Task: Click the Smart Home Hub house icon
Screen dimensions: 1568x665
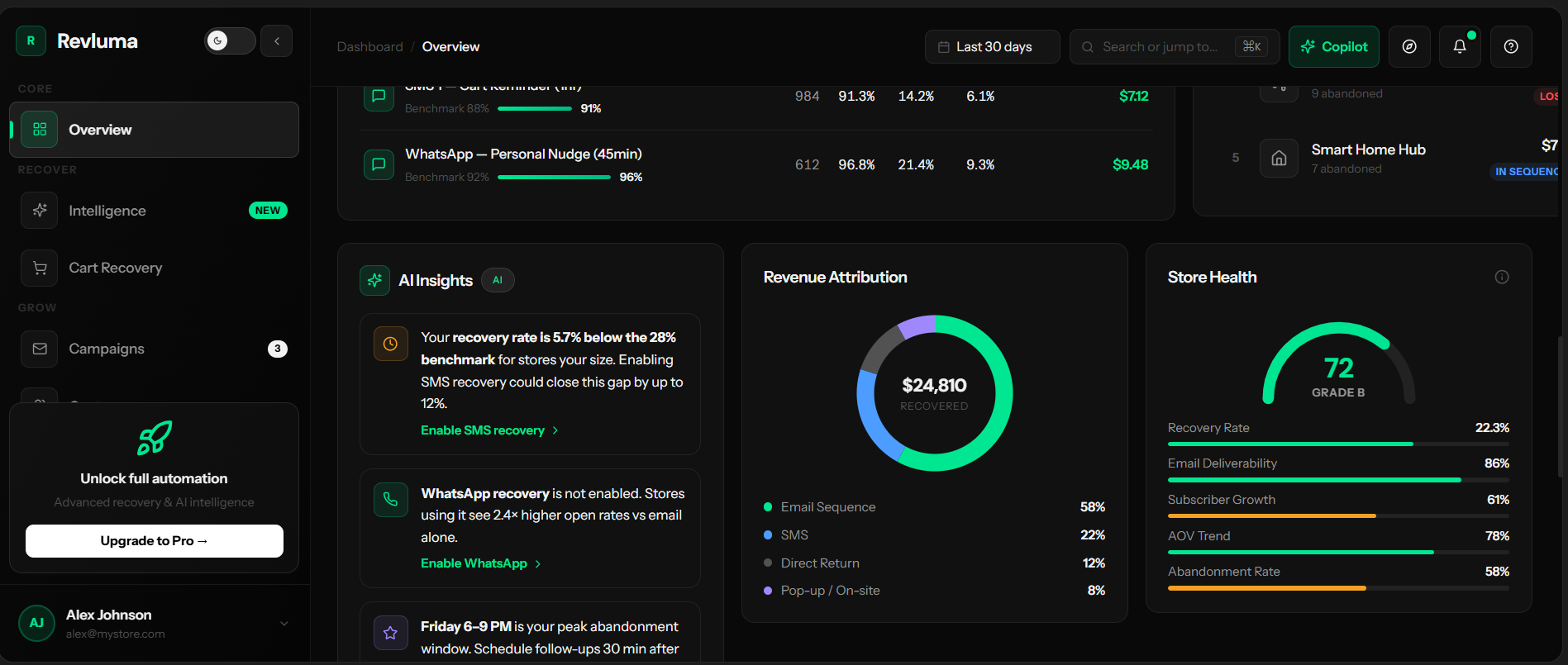Action: [1279, 158]
